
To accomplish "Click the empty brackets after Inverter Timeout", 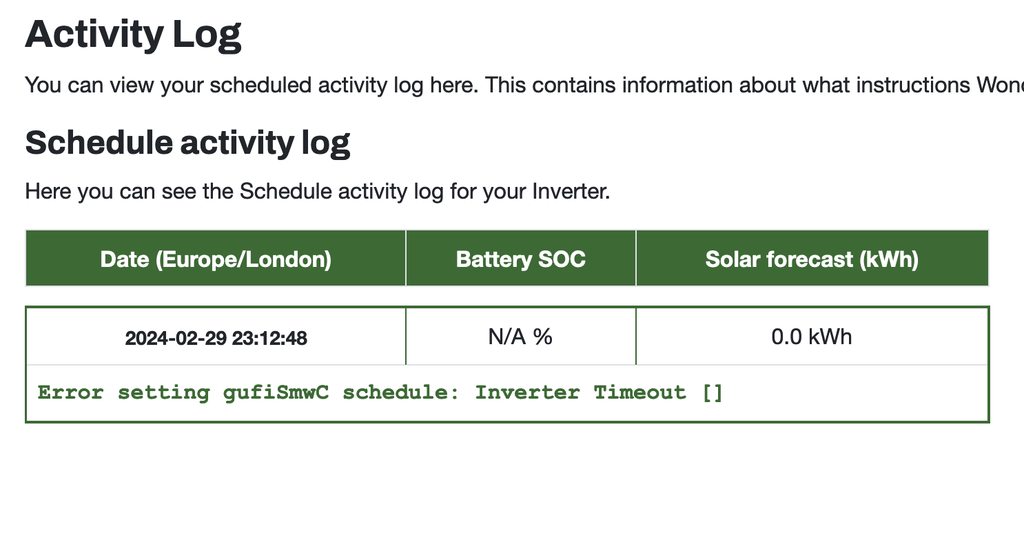I will click(x=712, y=392).
